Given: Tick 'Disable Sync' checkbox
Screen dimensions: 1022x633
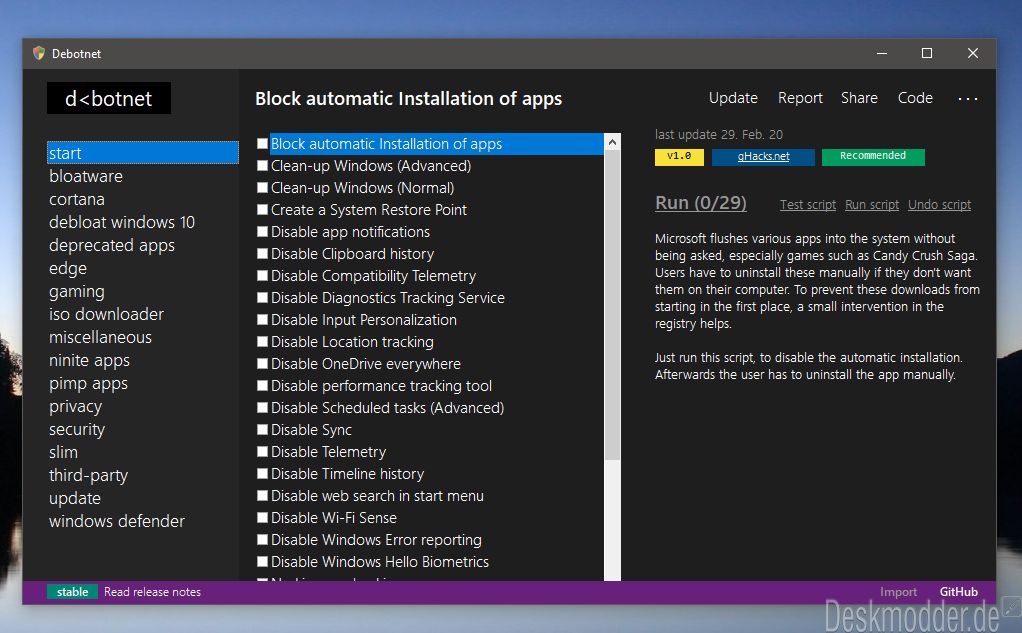Looking at the screenshot, I should pos(262,430).
